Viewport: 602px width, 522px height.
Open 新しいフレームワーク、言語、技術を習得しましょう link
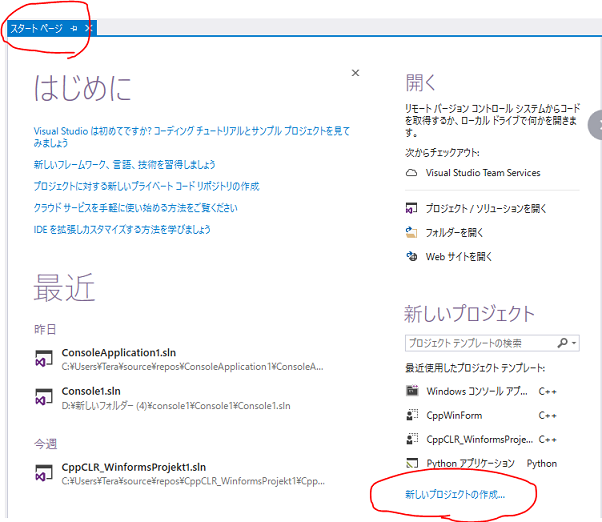click(x=124, y=165)
